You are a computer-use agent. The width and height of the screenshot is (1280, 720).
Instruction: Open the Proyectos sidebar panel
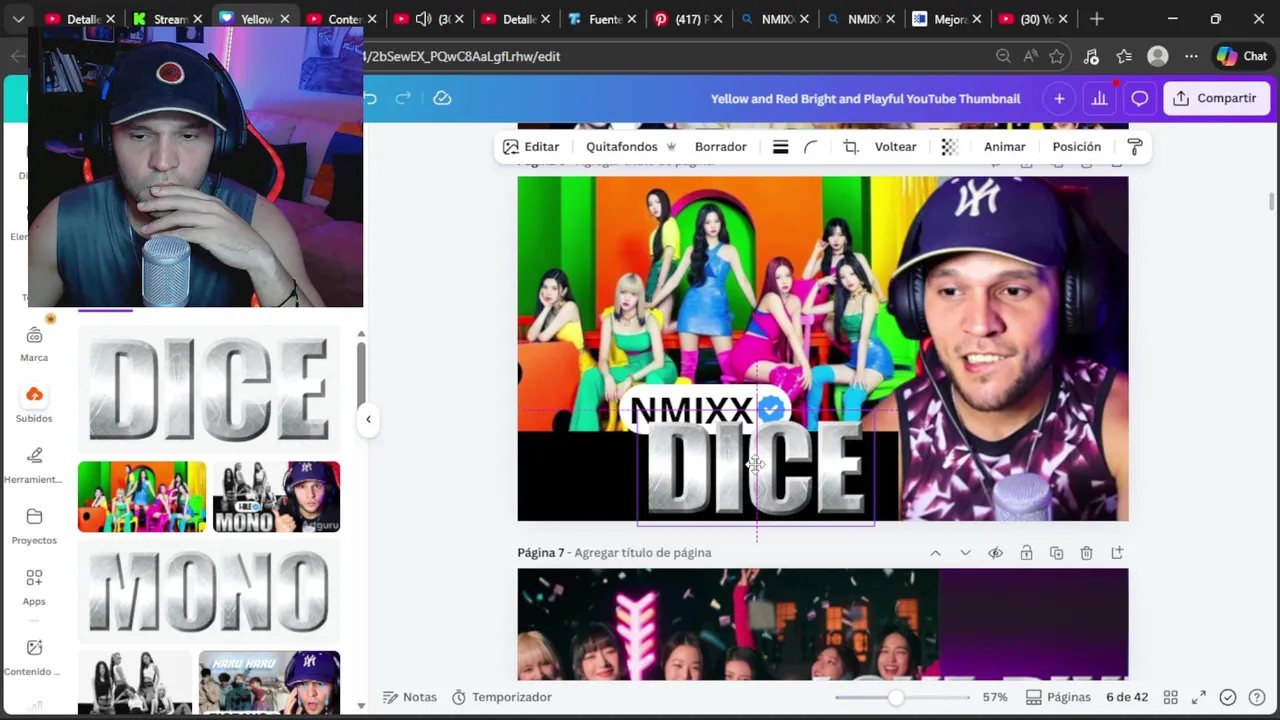34,526
